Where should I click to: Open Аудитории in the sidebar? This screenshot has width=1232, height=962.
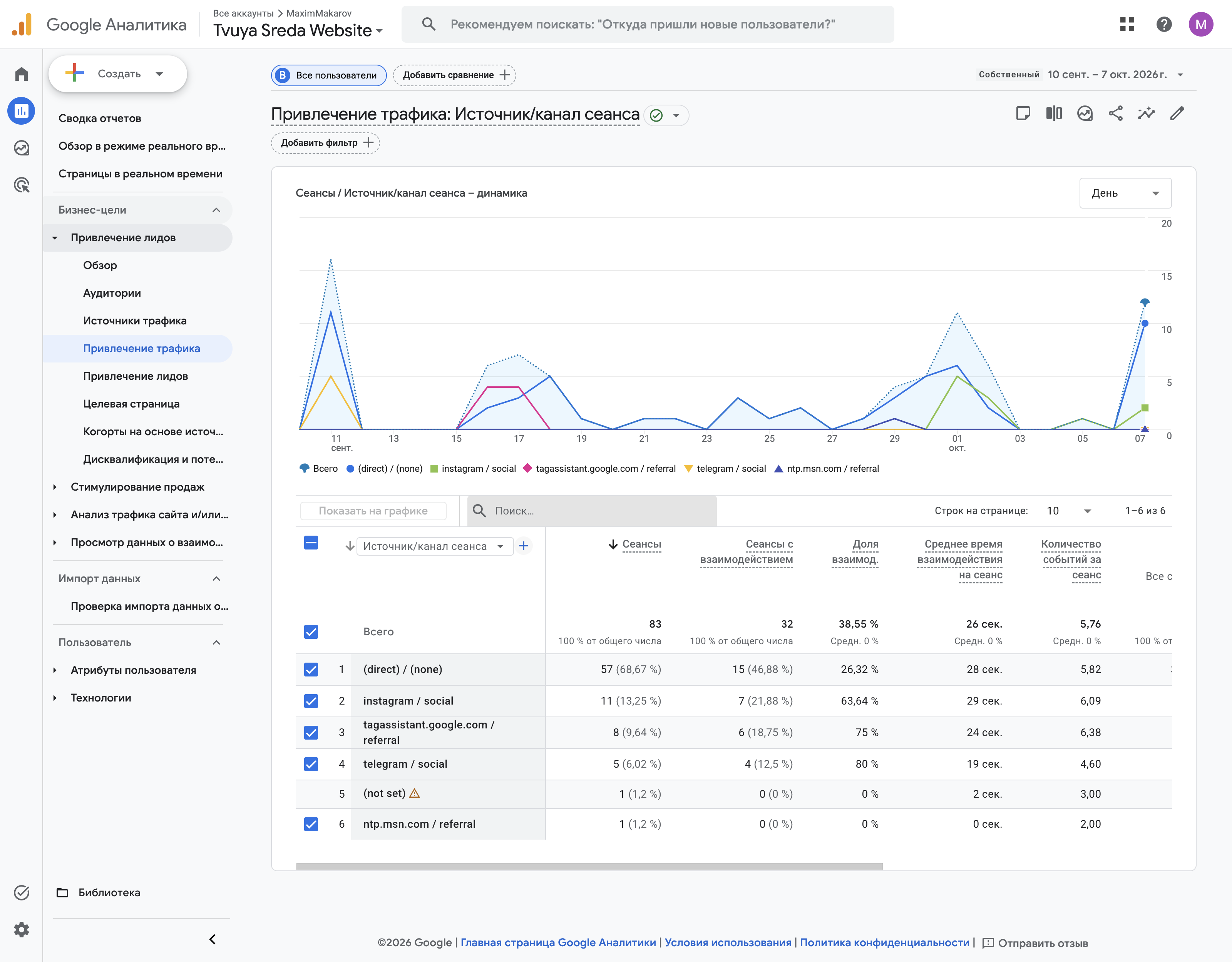pos(112,293)
